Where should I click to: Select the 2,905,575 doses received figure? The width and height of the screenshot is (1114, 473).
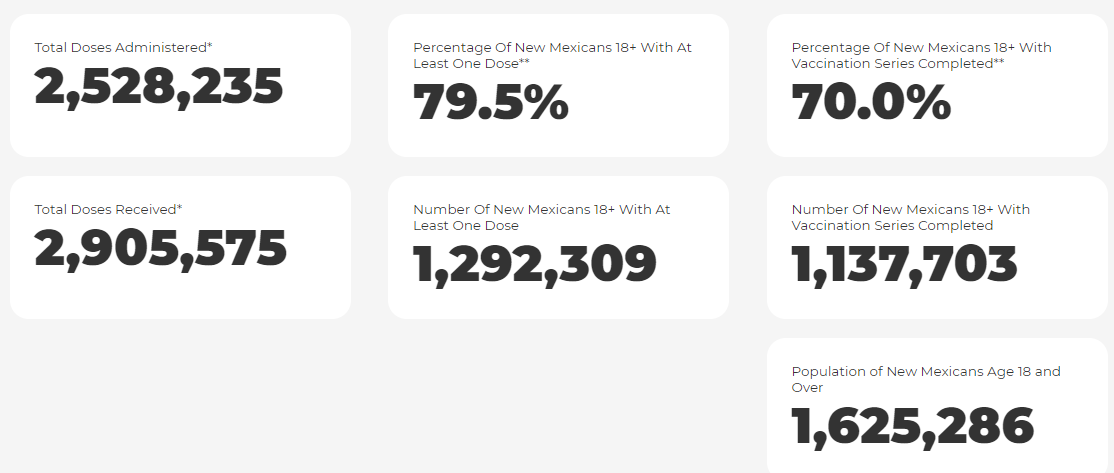(x=160, y=250)
